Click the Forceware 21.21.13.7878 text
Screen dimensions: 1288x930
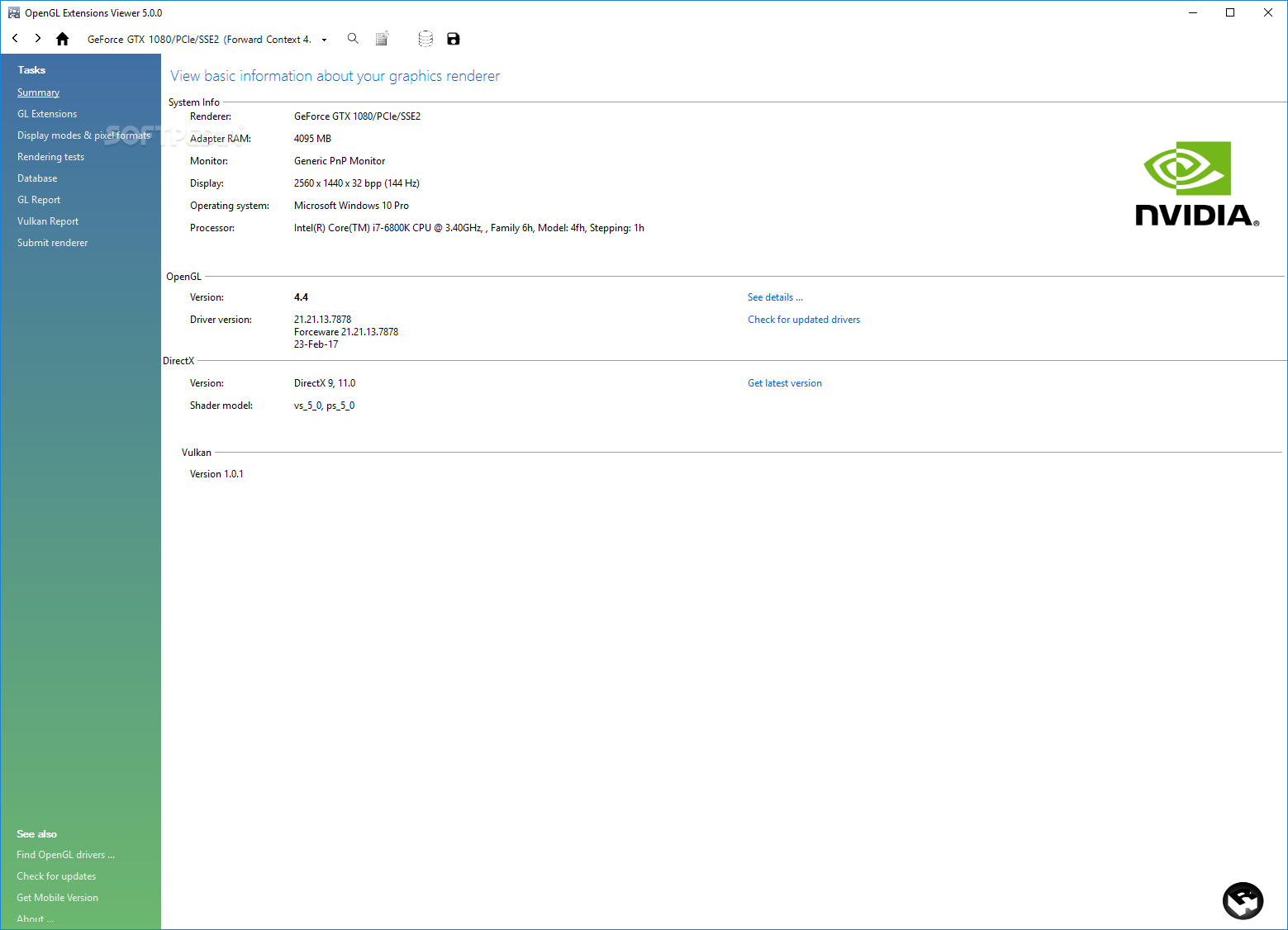tap(346, 332)
